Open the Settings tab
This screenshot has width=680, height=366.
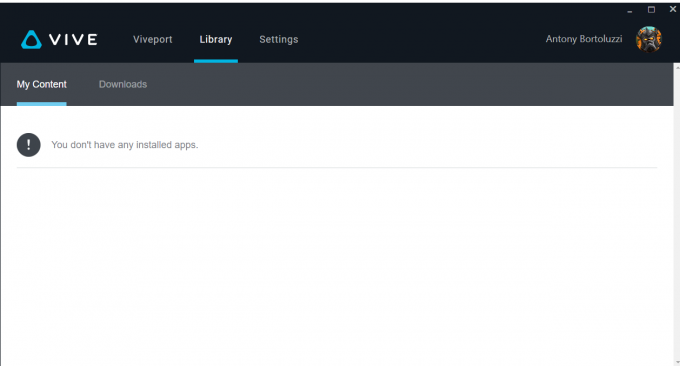[279, 39]
